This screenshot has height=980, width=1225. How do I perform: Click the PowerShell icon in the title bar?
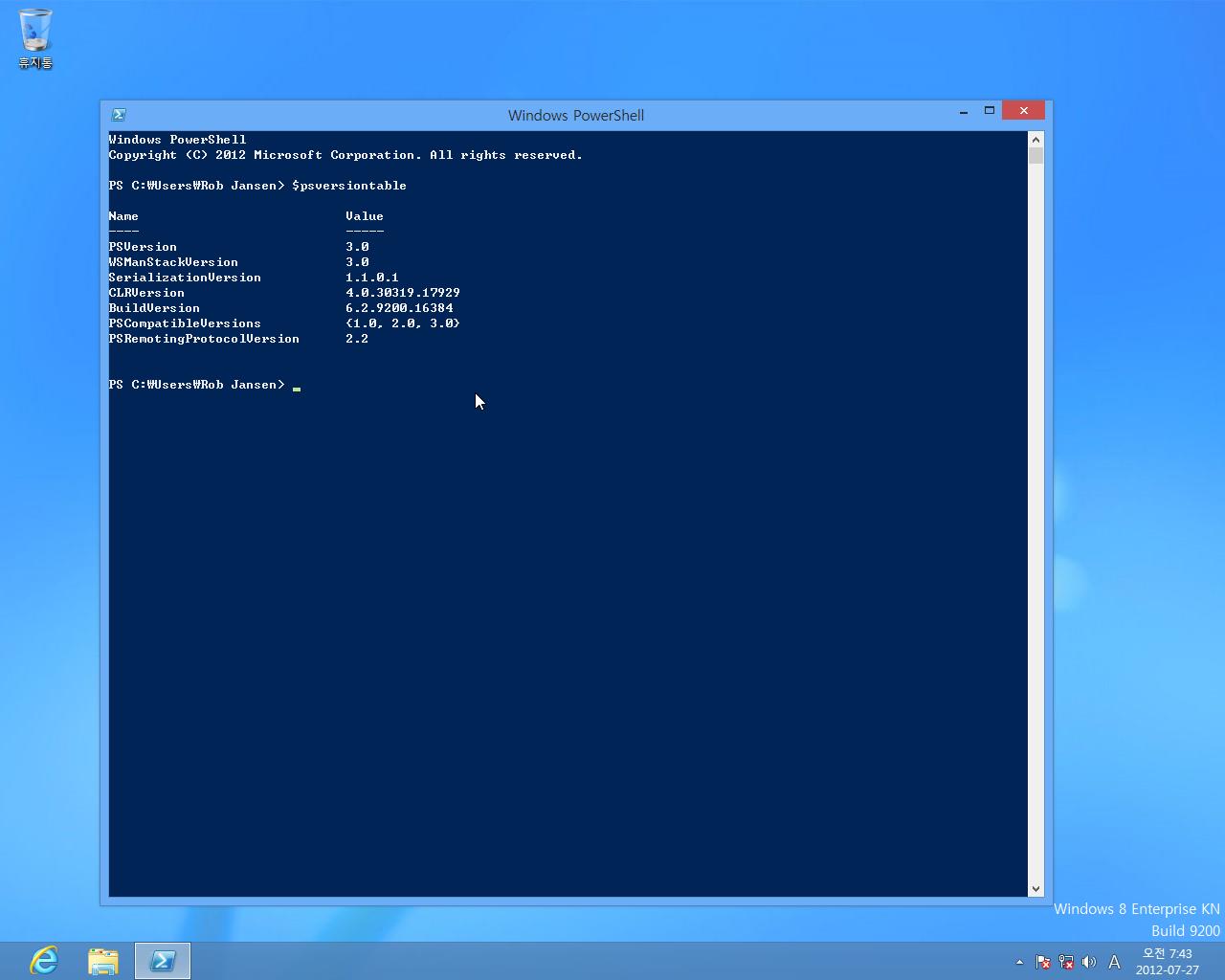pos(119,115)
